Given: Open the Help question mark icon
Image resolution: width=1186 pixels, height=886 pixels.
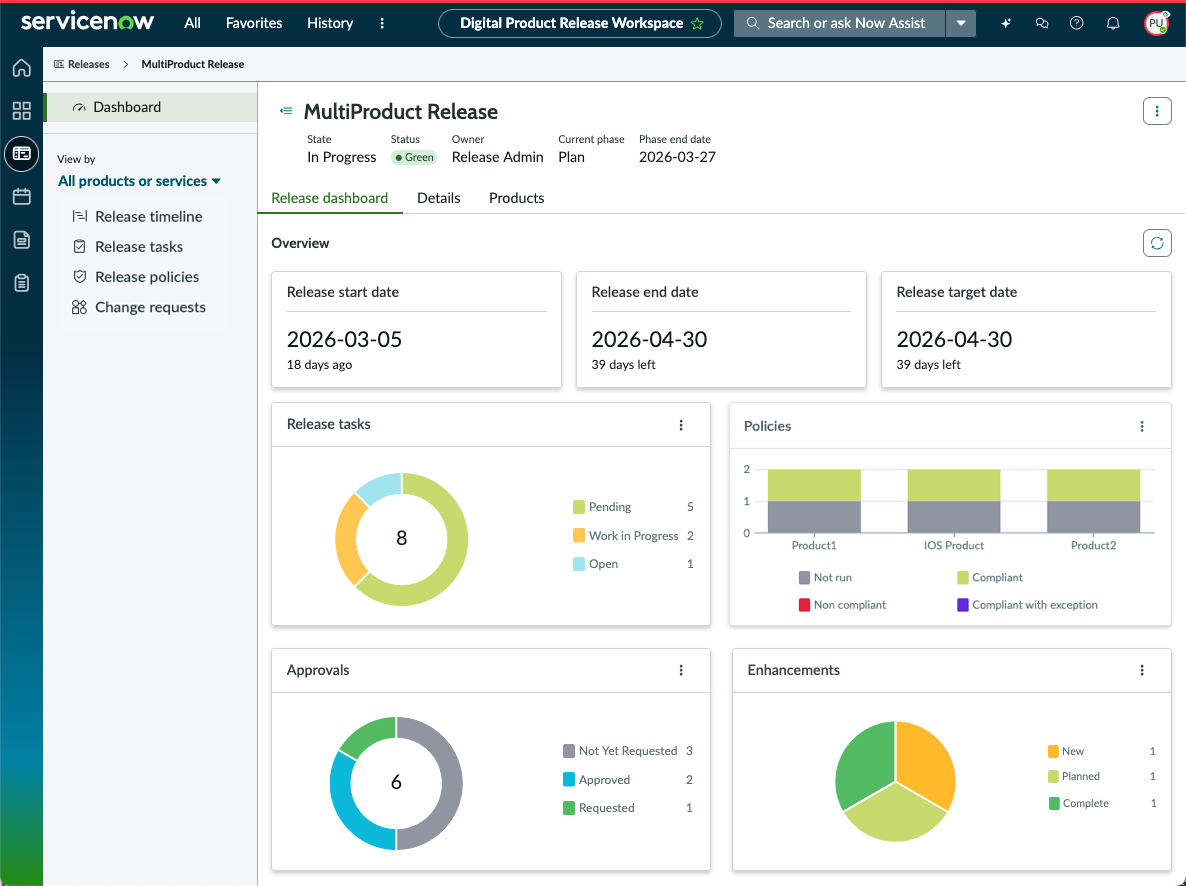Looking at the screenshot, I should (x=1076, y=23).
